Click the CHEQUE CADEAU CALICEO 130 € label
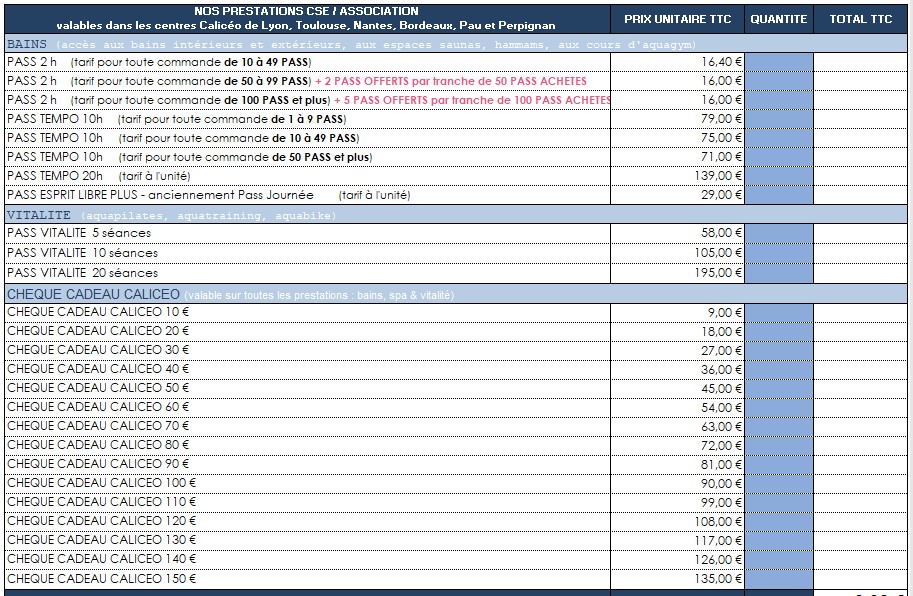913x596 pixels. pos(101,540)
